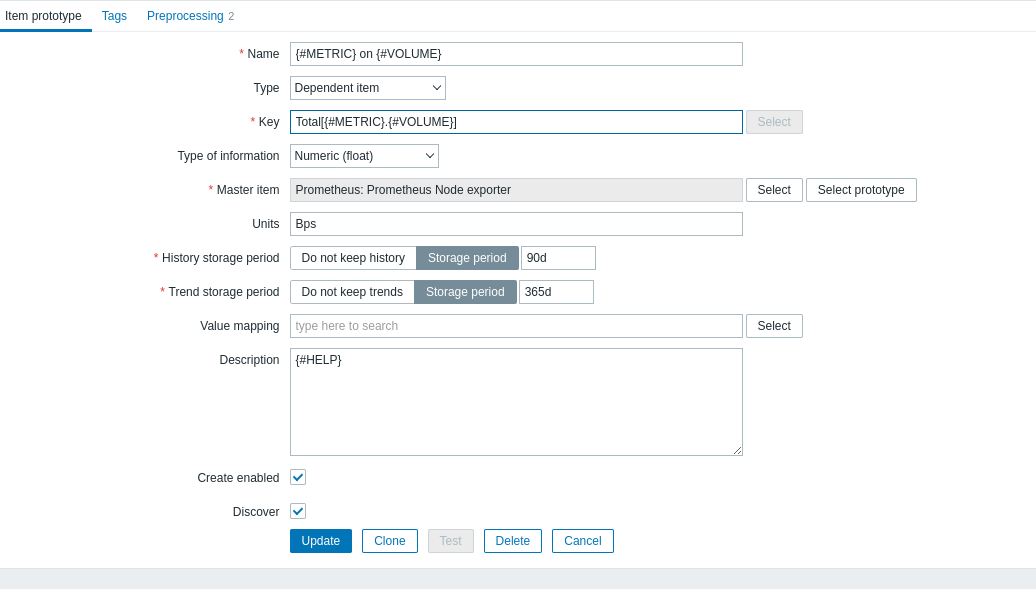Cancel editing the item prototype
The height and width of the screenshot is (589, 1036).
582,540
